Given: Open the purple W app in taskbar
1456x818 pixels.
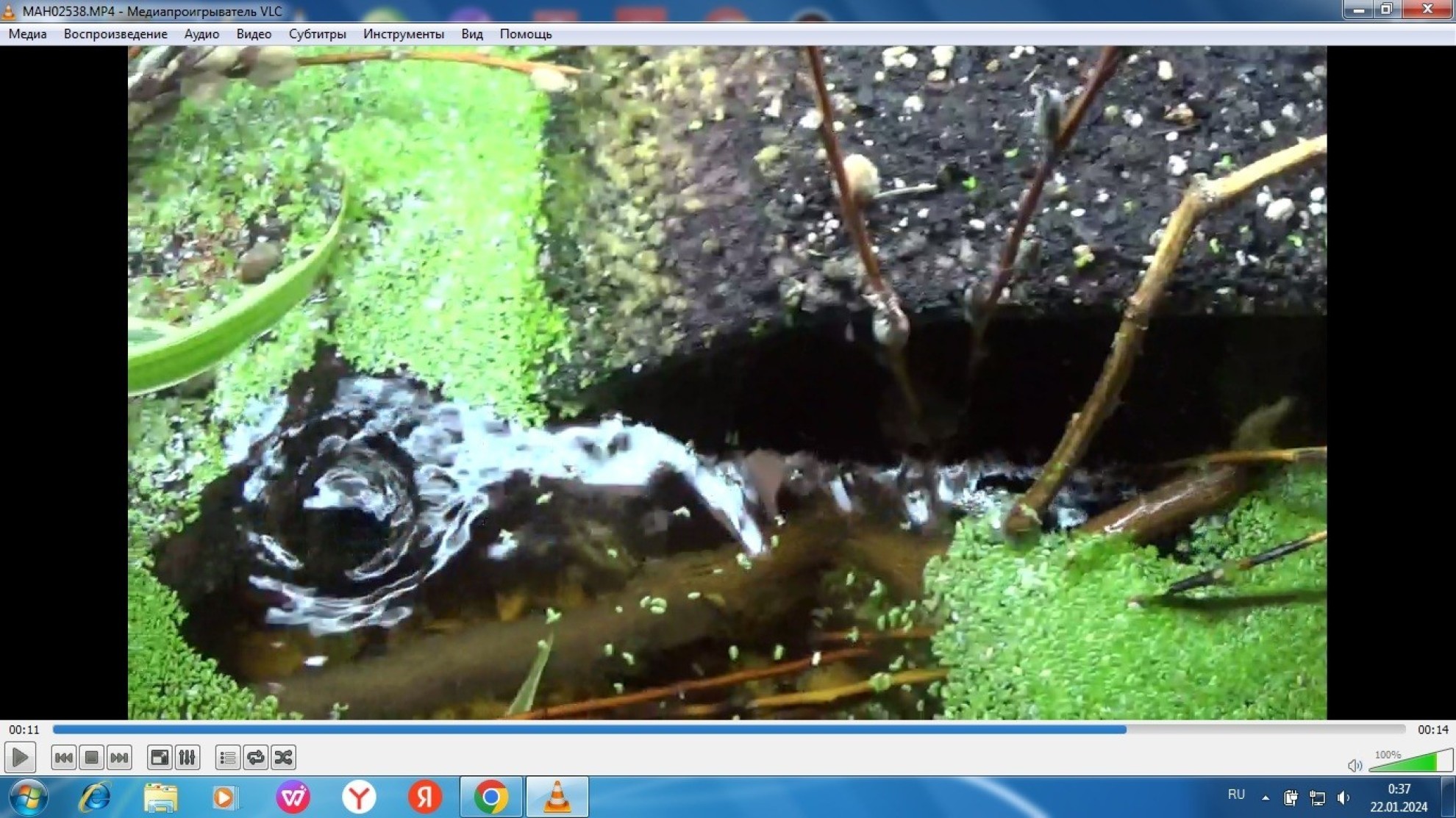Looking at the screenshot, I should point(293,797).
